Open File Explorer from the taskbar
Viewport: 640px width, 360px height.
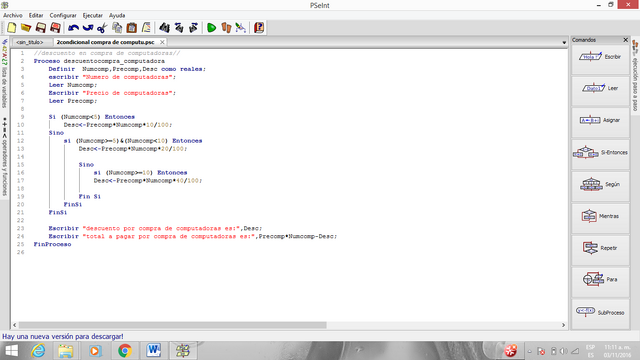tap(66, 351)
